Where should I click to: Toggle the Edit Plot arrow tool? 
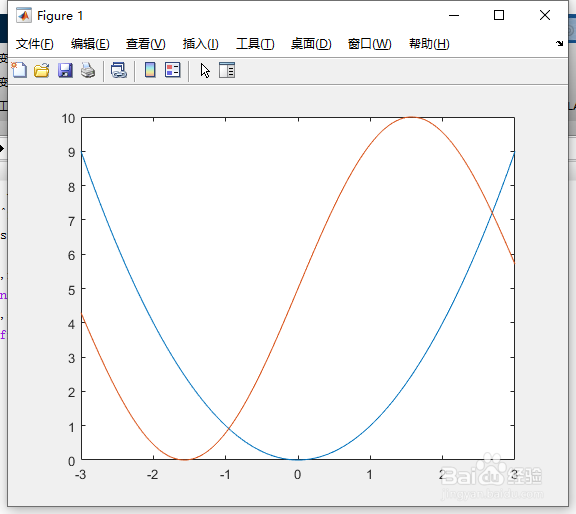[x=205, y=70]
